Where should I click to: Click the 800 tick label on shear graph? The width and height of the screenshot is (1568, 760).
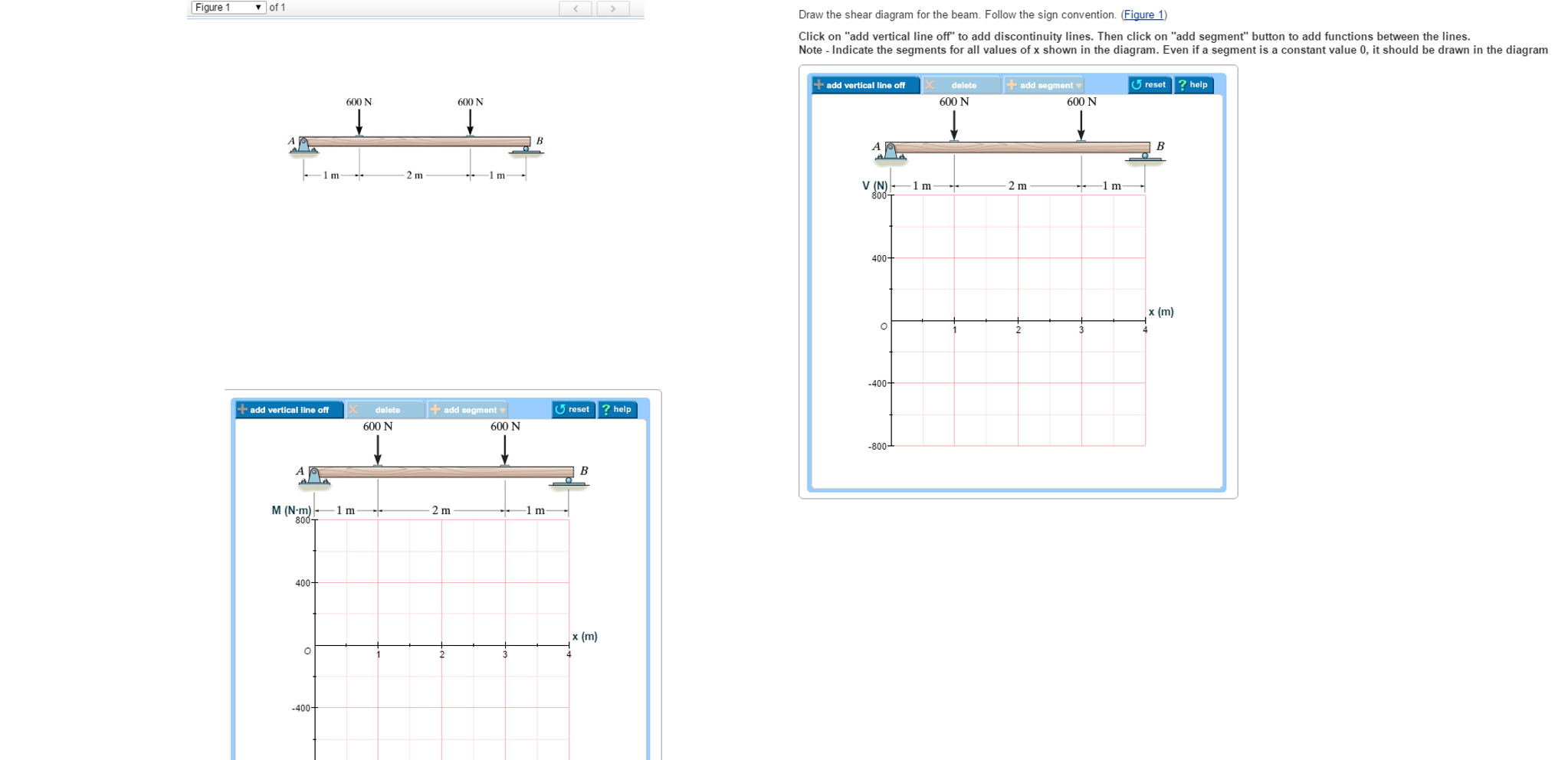pyautogui.click(x=879, y=195)
